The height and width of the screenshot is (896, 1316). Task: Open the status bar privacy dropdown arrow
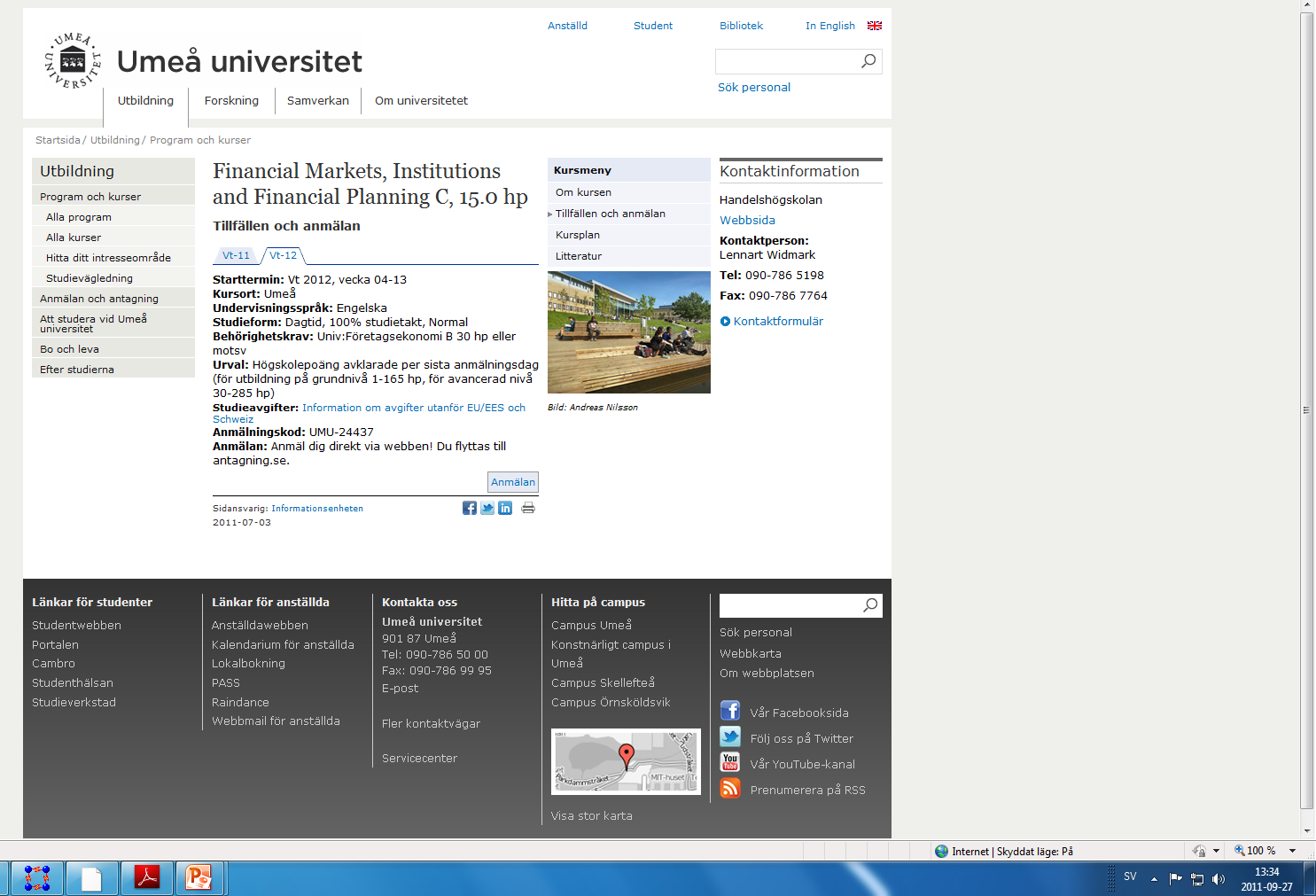click(x=1216, y=851)
